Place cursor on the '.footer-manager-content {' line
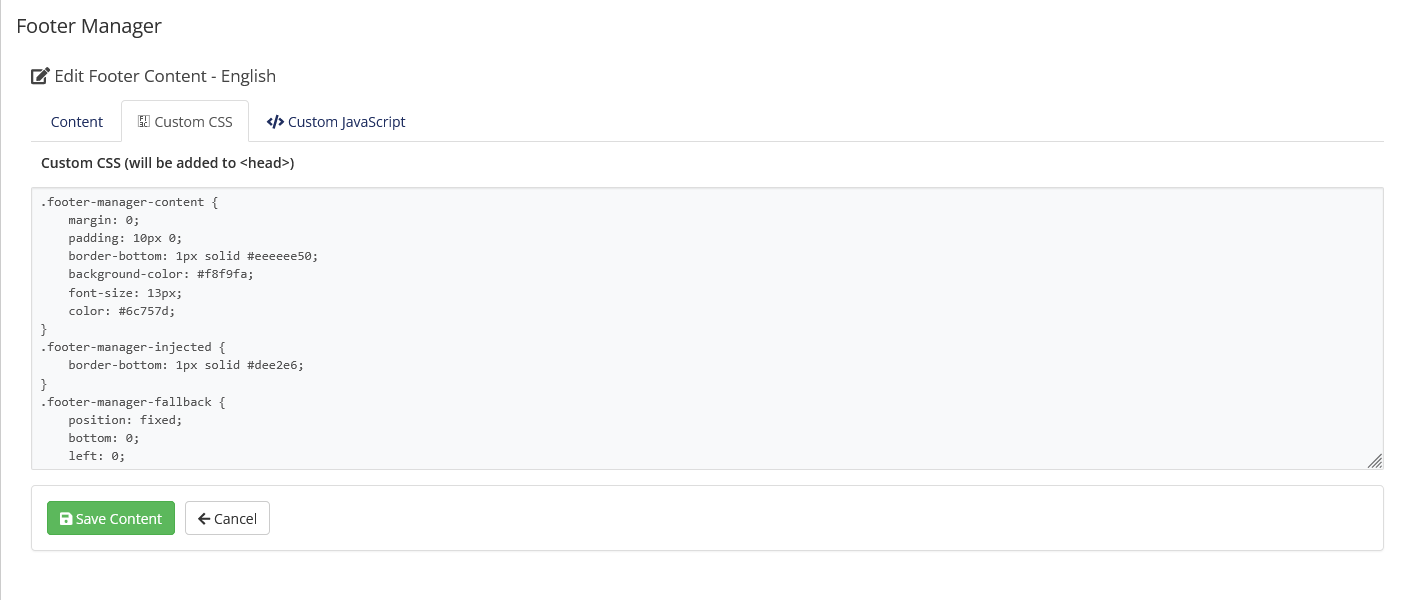1414x600 pixels. (129, 202)
